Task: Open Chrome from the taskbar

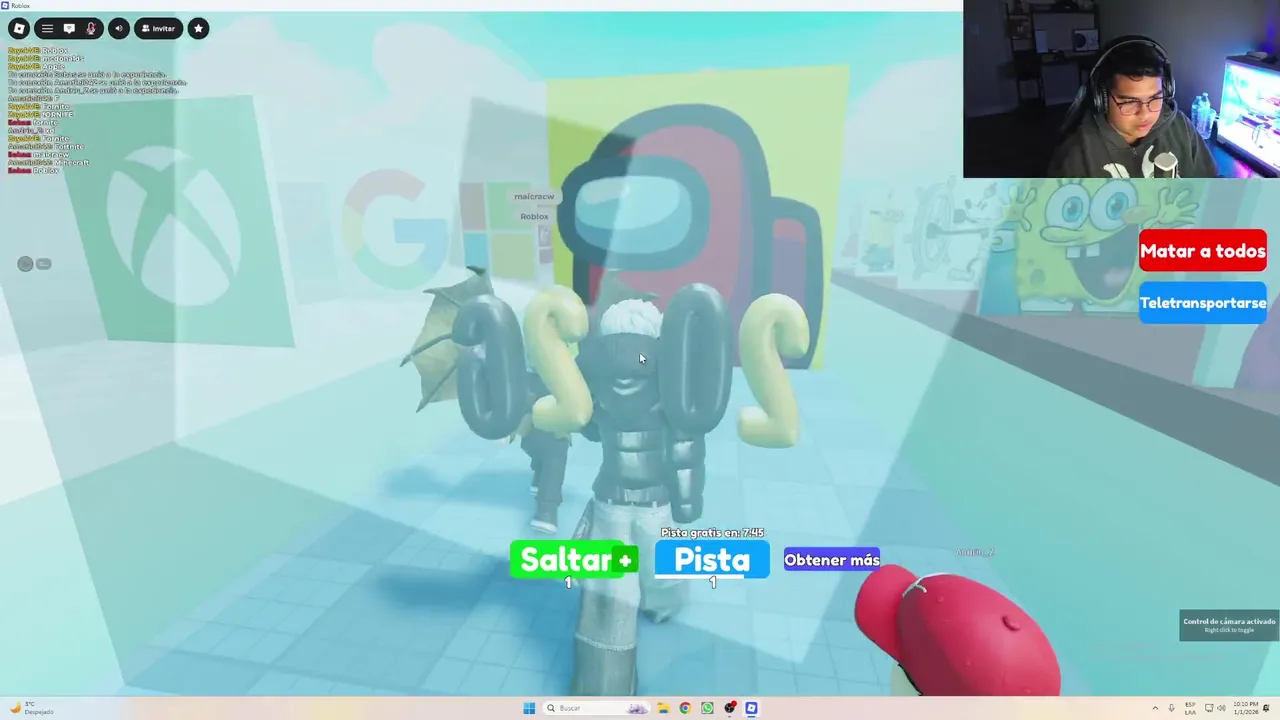Action: point(685,708)
